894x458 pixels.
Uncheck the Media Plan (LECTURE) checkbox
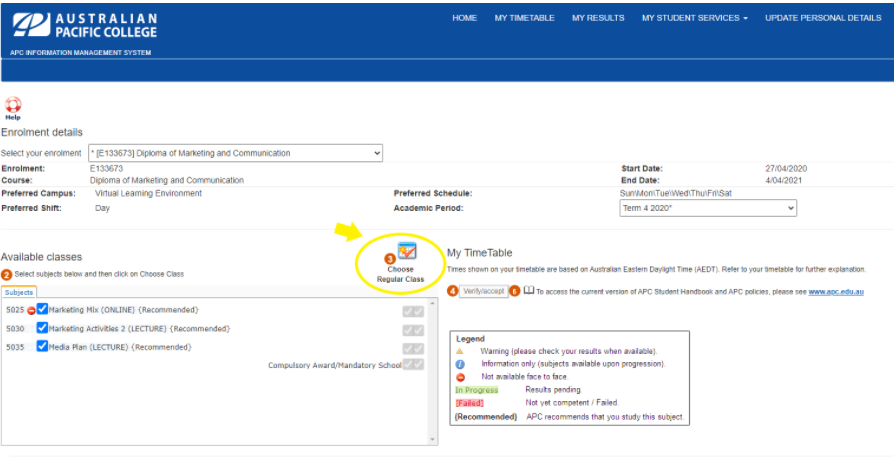click(42, 346)
